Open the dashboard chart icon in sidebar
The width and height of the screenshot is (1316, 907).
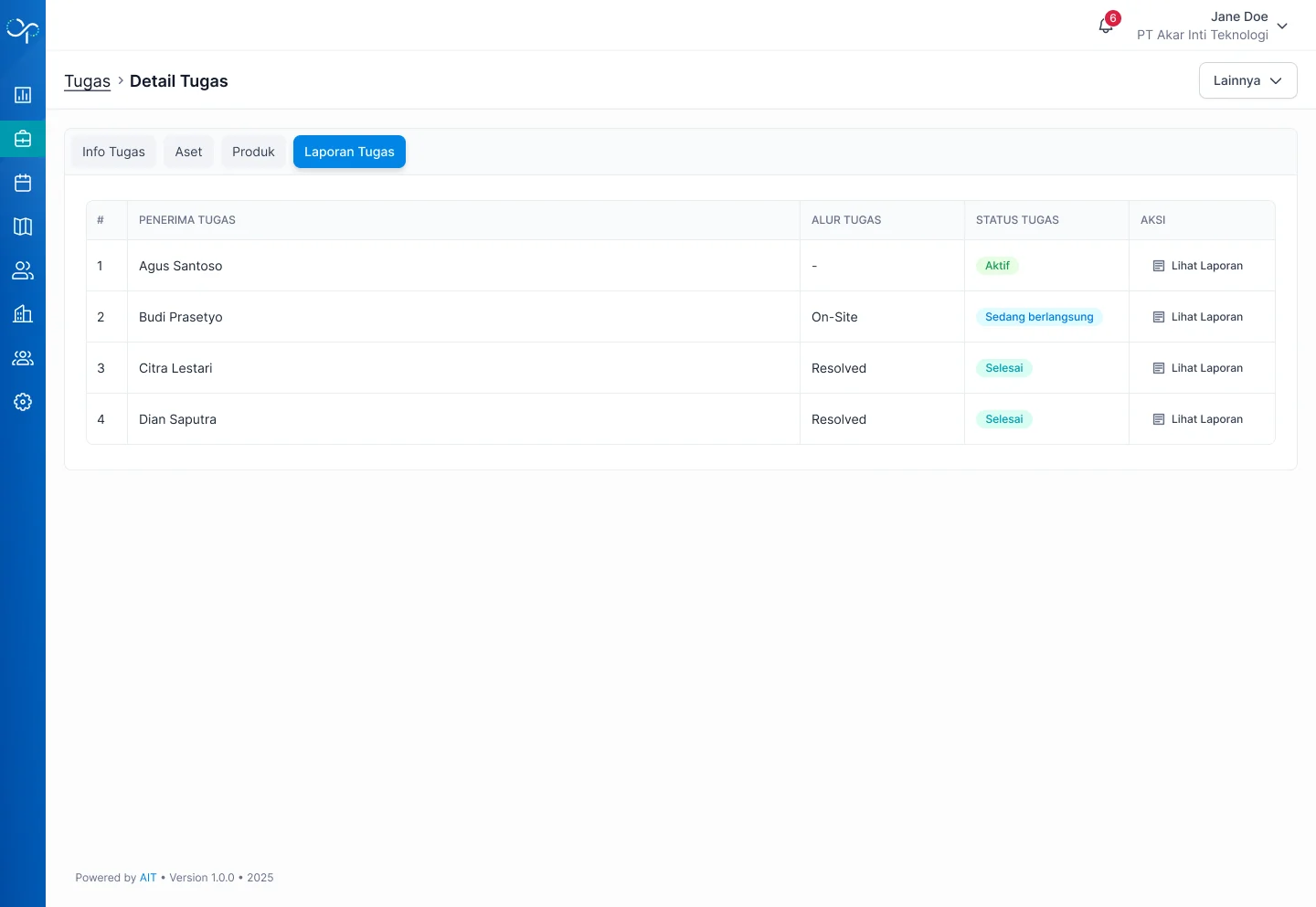point(23,95)
